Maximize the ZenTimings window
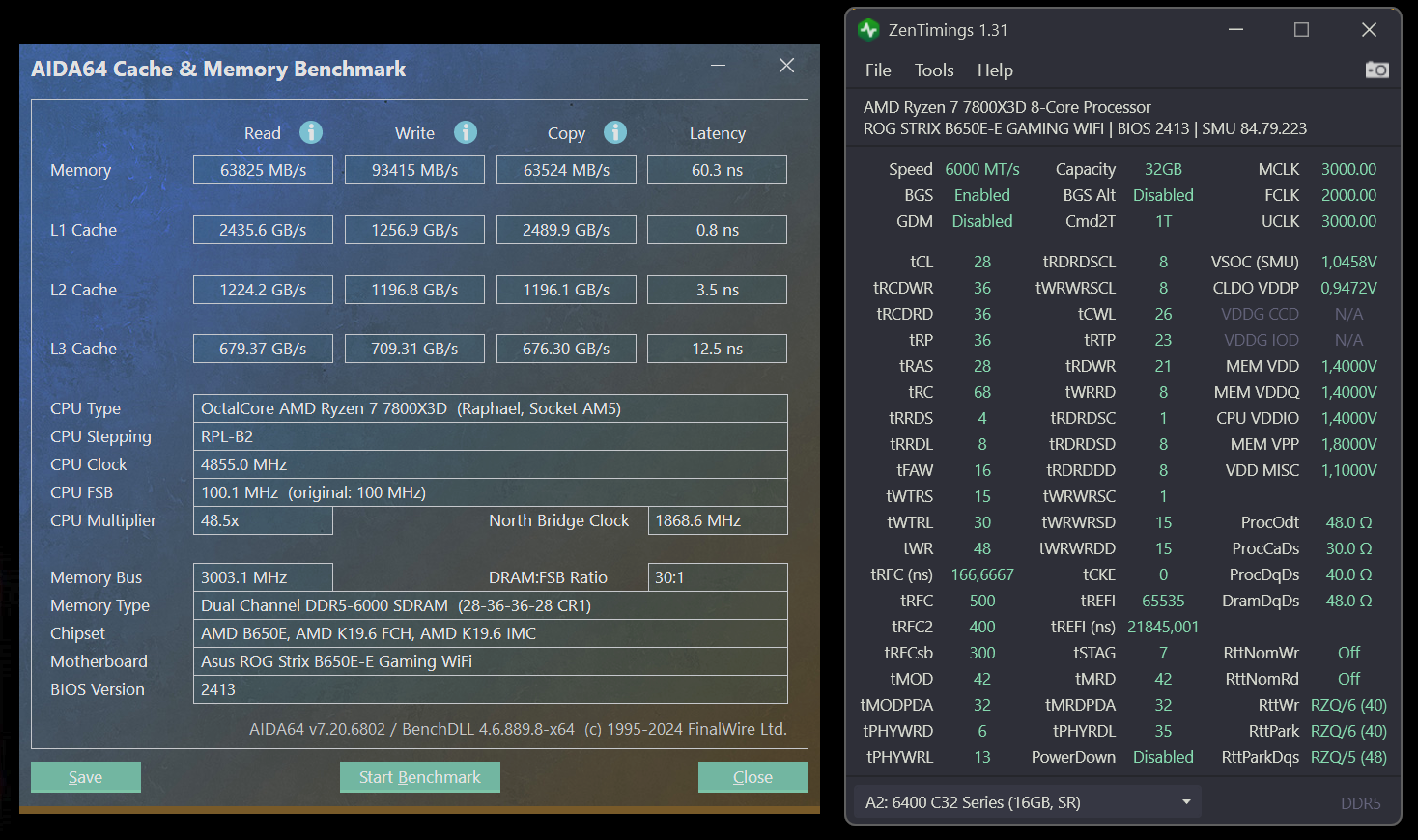Image resolution: width=1418 pixels, height=840 pixels. click(1301, 30)
